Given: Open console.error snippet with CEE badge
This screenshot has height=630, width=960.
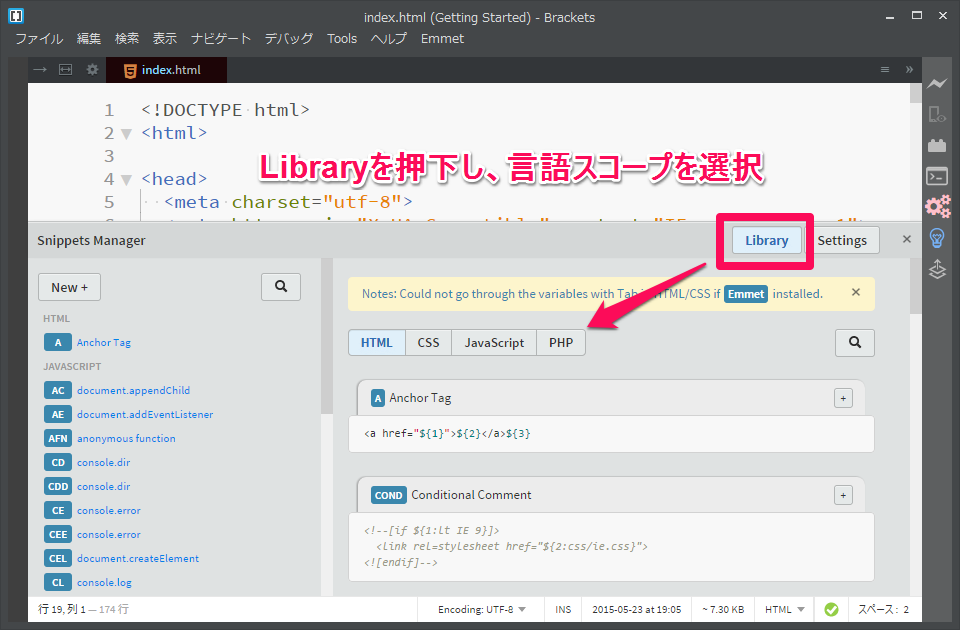Looking at the screenshot, I should (x=109, y=534).
